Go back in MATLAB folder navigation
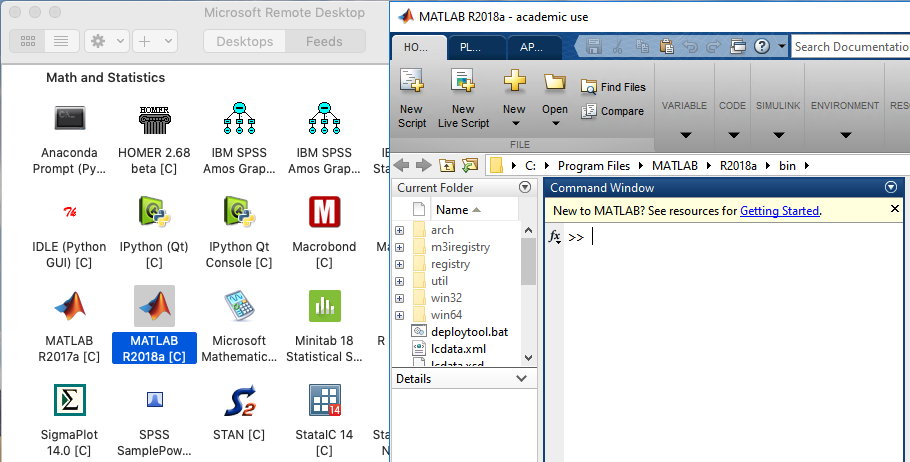This screenshot has width=910, height=462. pyautogui.click(x=401, y=165)
